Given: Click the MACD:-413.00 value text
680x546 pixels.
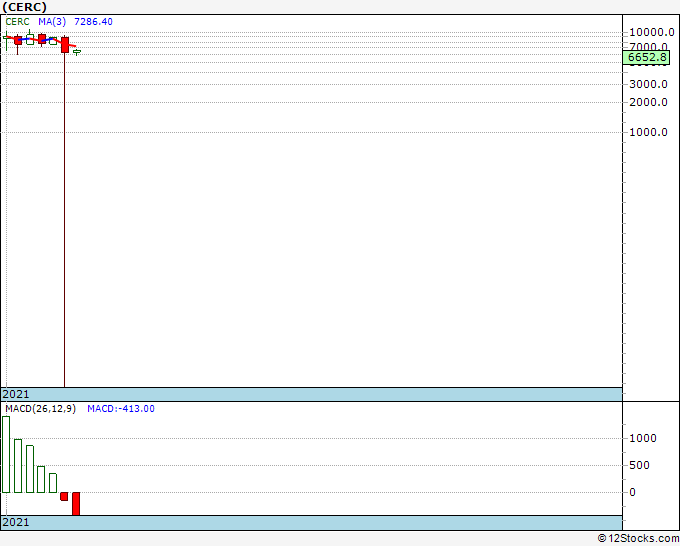Looking at the screenshot, I should pyautogui.click(x=121, y=409).
